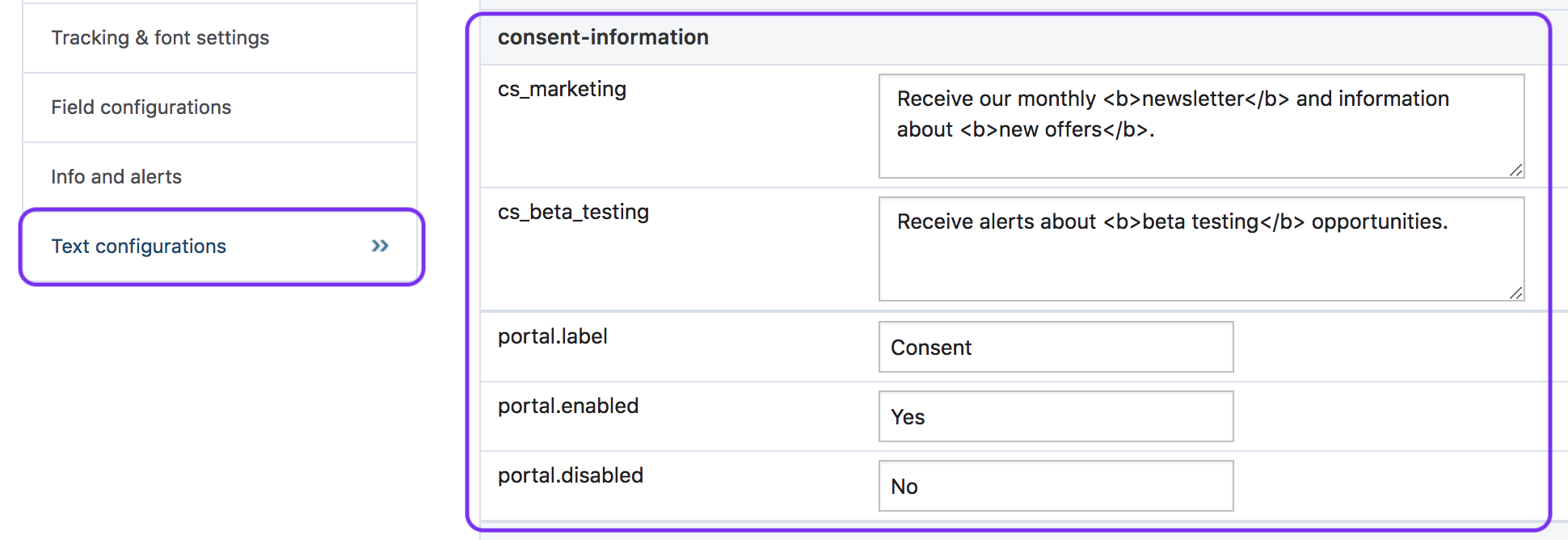
Task: Click the portal.disabled key name
Action: (570, 475)
